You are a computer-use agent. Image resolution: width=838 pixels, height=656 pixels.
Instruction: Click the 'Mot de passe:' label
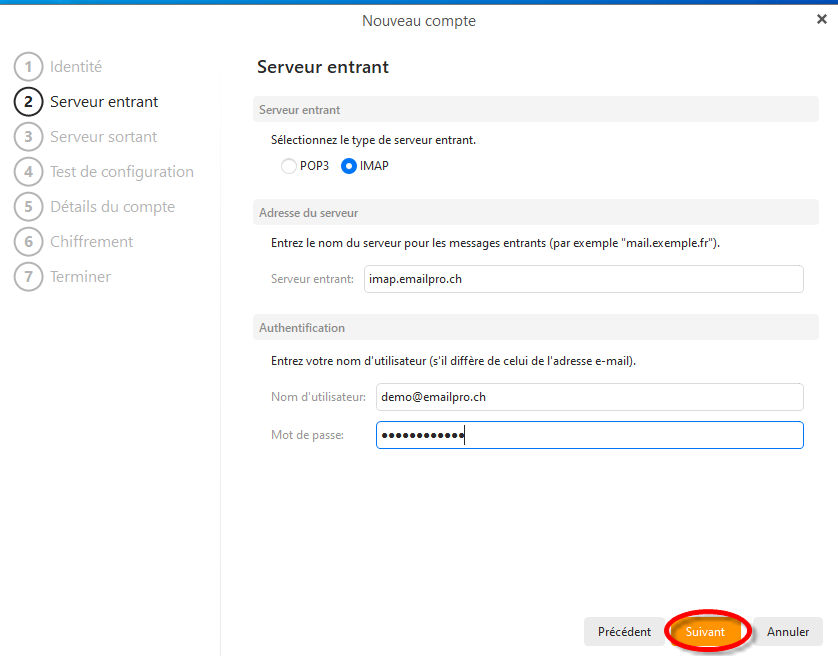[307, 435]
